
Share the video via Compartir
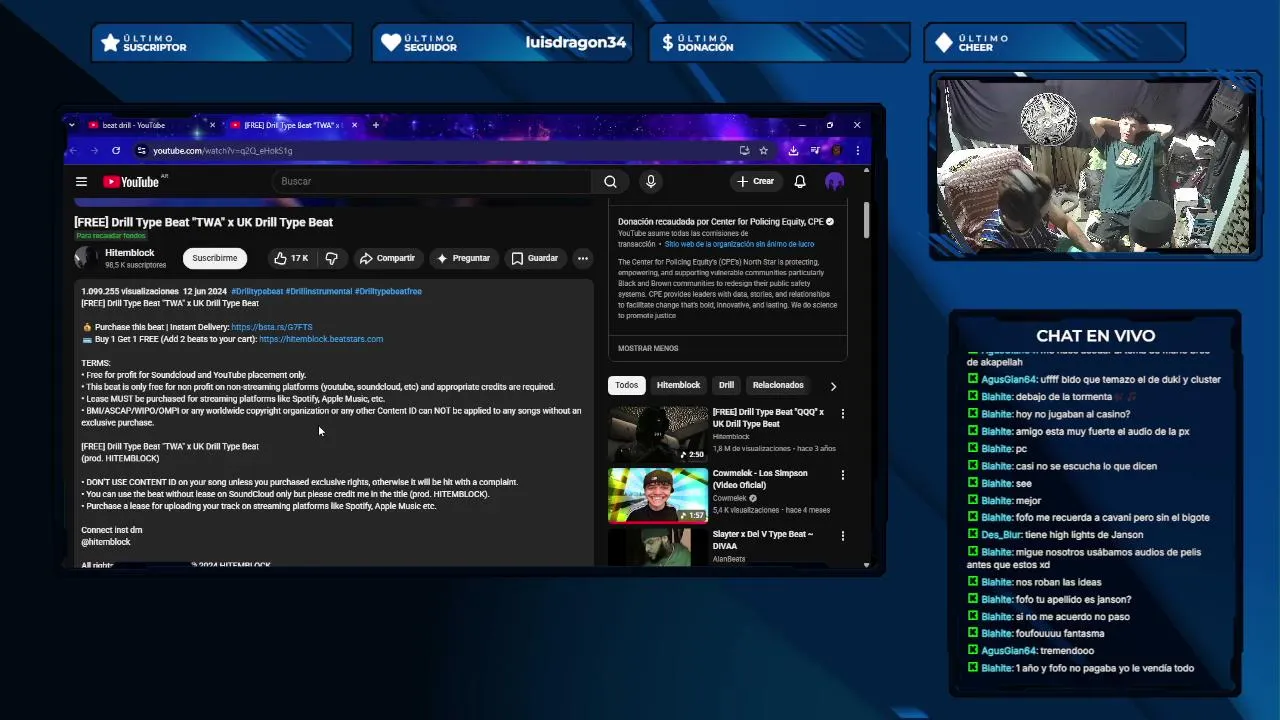click(387, 258)
